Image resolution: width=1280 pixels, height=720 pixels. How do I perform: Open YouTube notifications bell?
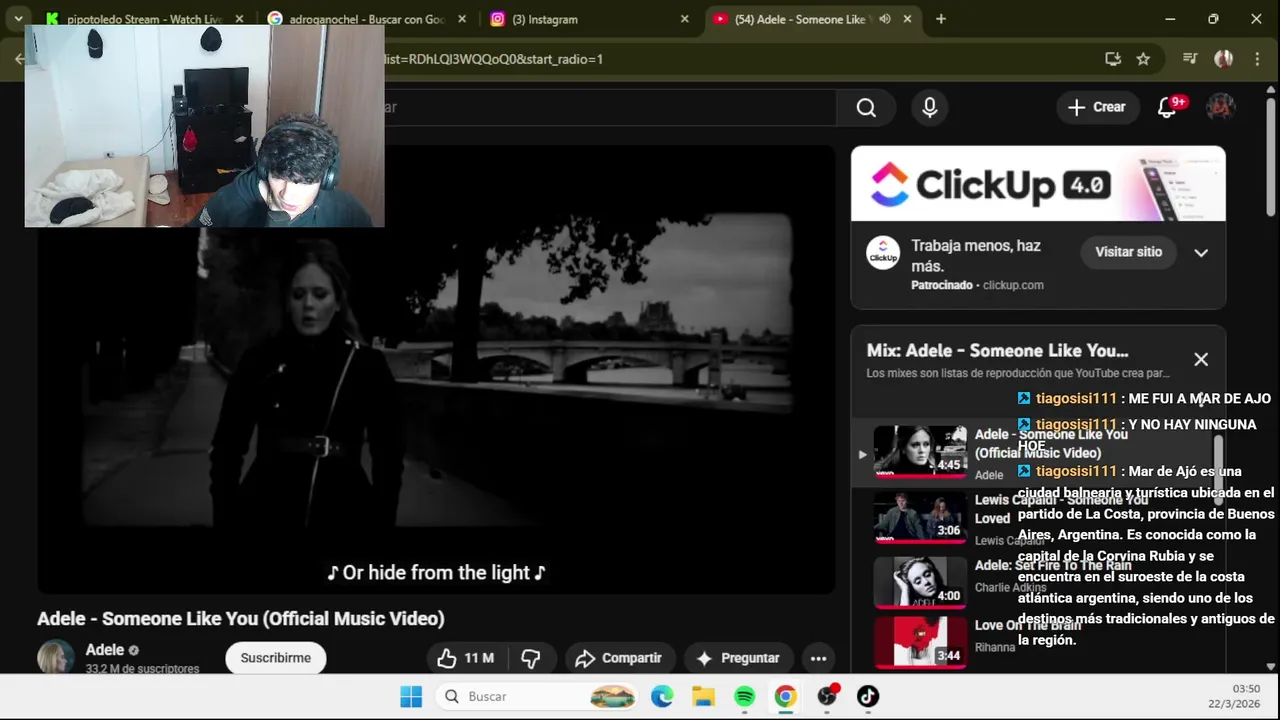pyautogui.click(x=1167, y=107)
